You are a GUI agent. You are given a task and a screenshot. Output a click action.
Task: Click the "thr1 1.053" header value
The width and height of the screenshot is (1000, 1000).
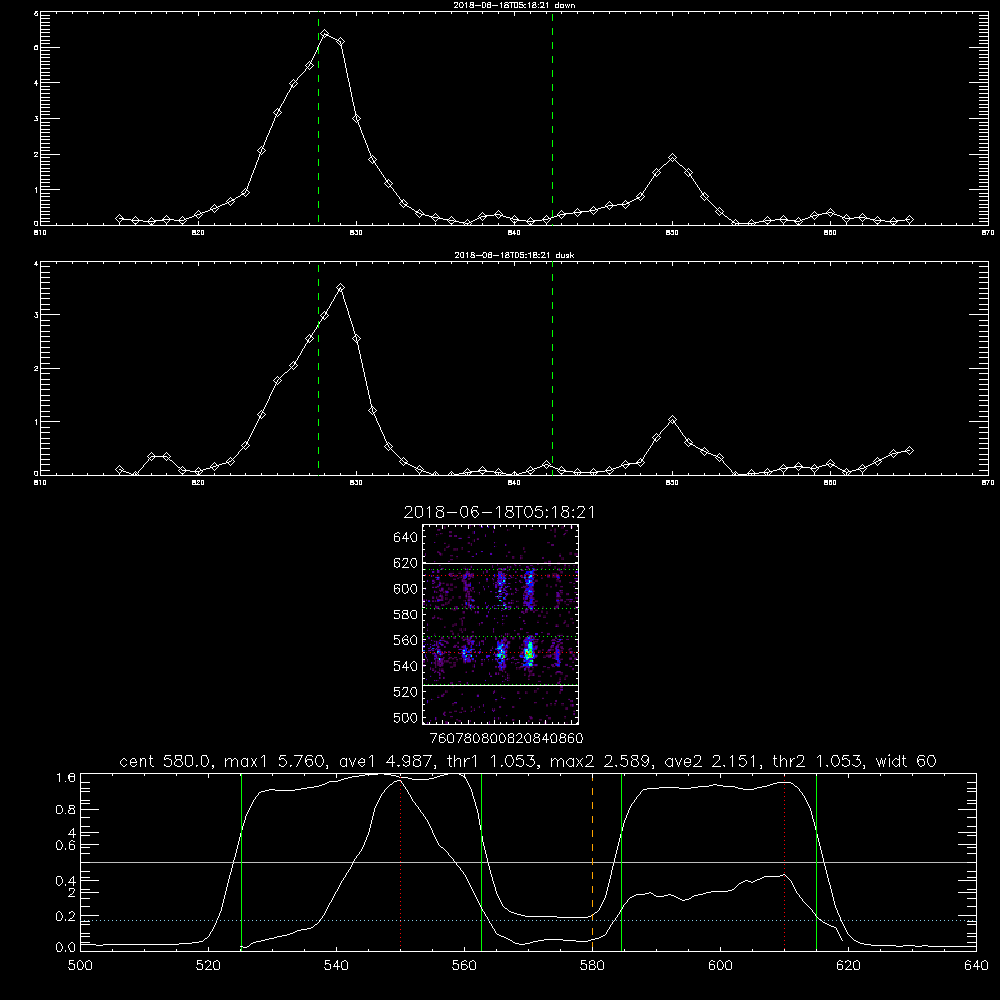pyautogui.click(x=495, y=761)
